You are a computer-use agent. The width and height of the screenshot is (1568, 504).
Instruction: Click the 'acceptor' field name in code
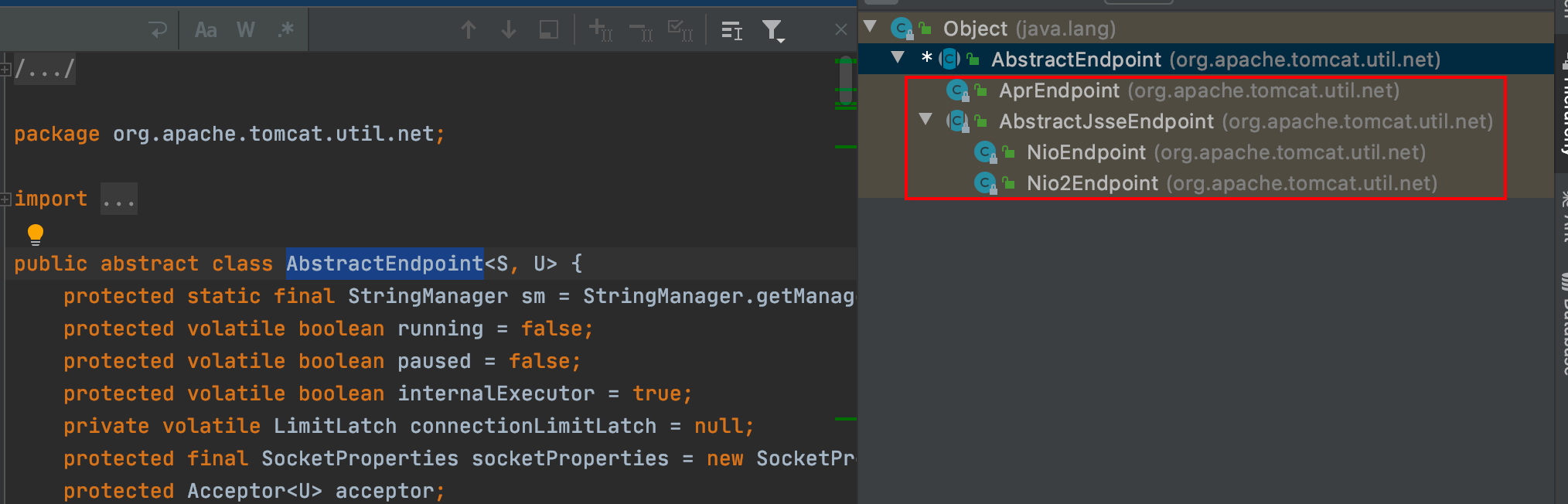point(385,492)
